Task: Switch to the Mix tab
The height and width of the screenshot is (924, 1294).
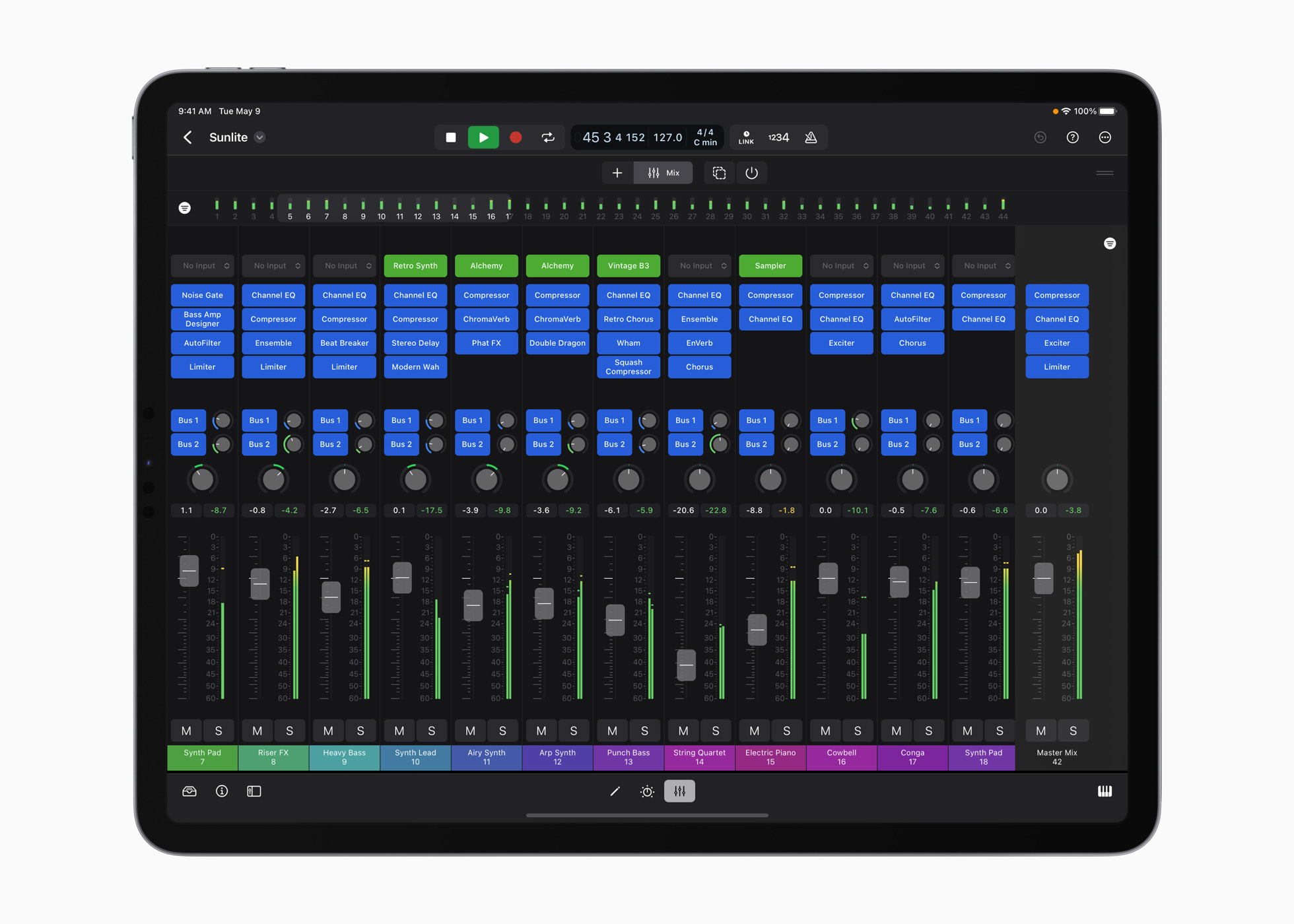Action: (663, 173)
